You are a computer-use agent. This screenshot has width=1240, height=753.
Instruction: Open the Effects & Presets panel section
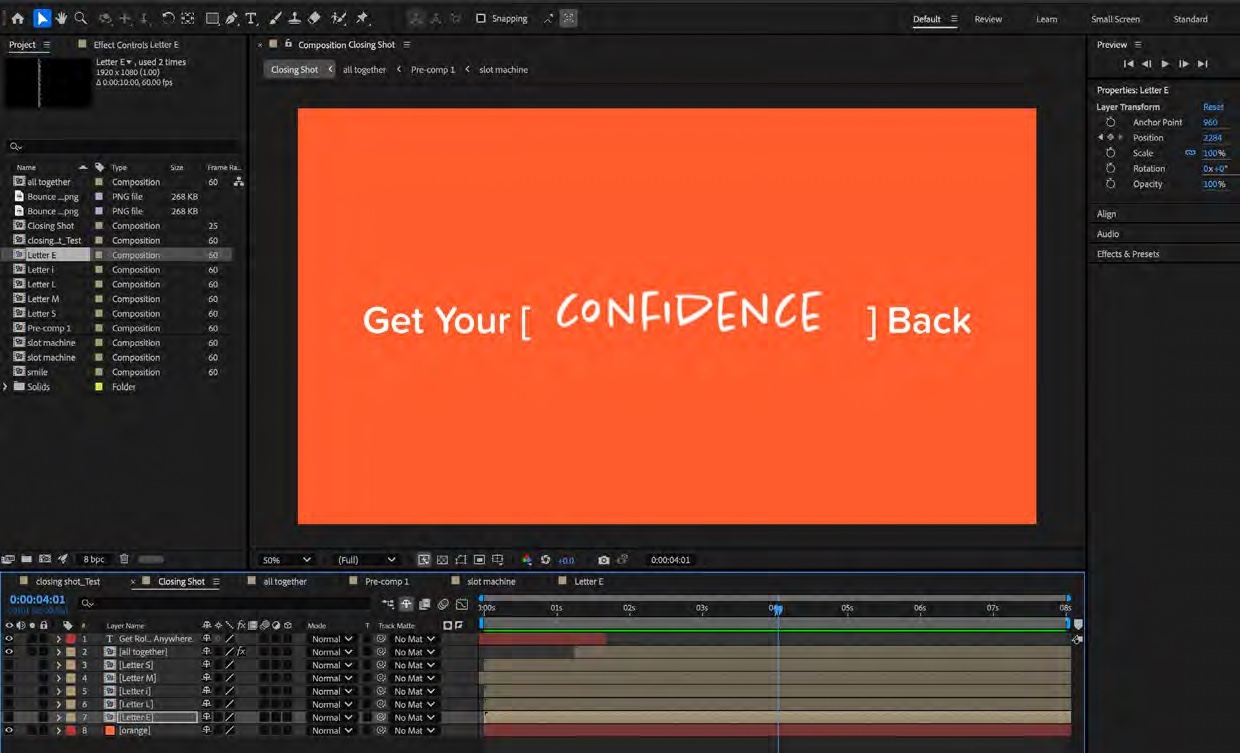pos(1128,254)
